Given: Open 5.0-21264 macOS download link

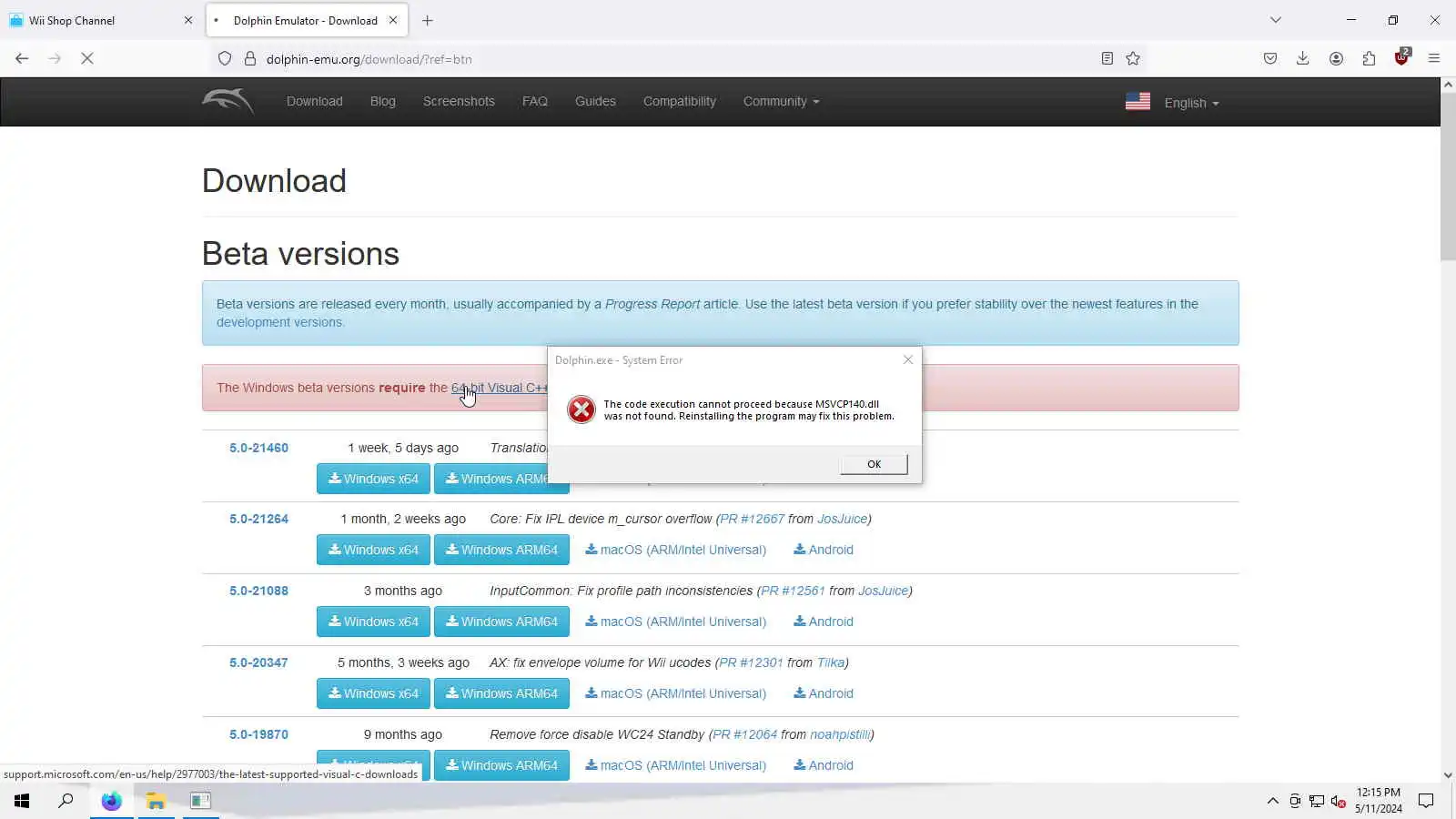Looking at the screenshot, I should pos(675,550).
